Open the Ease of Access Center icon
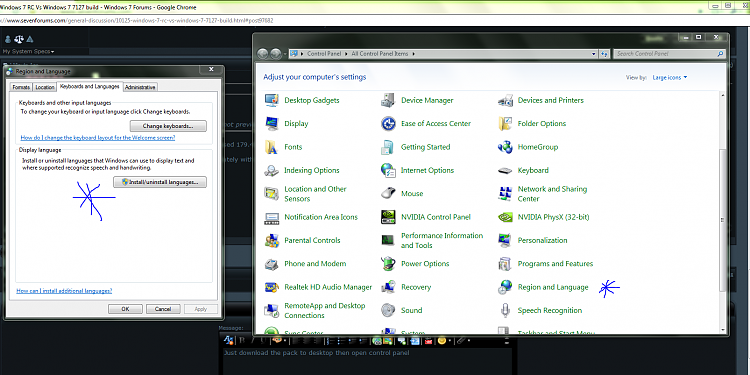The width and height of the screenshot is (750, 375). coord(388,123)
